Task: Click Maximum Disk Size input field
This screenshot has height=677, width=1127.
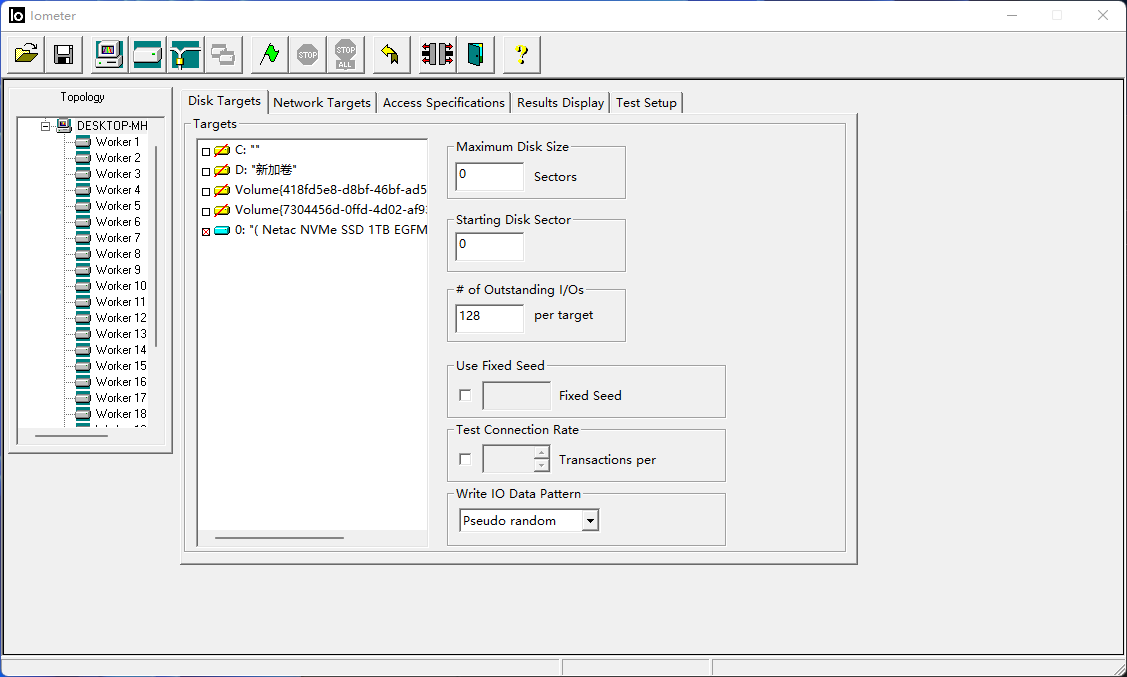Action: [489, 176]
